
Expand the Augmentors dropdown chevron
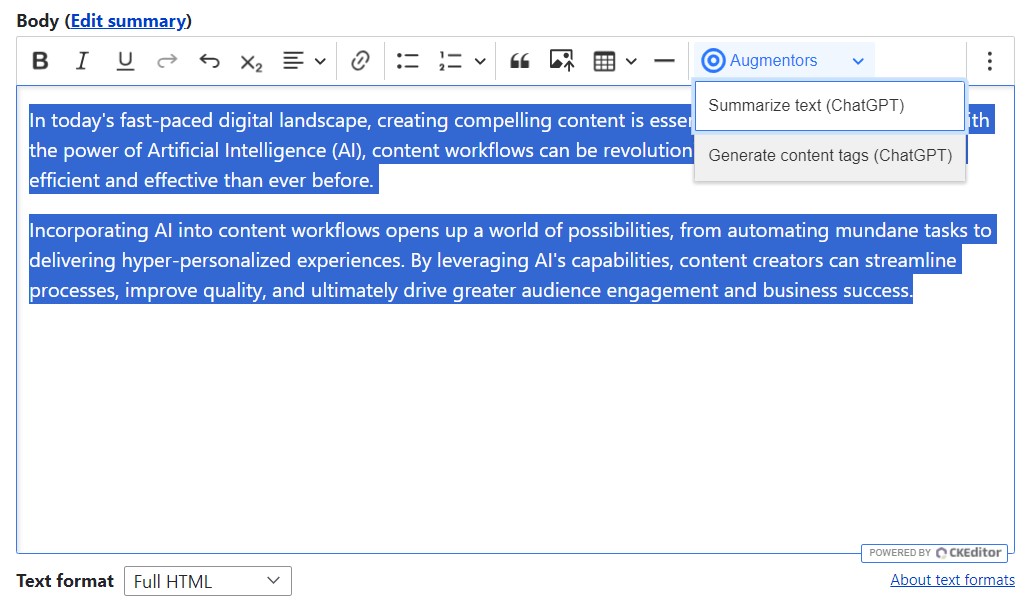point(858,60)
